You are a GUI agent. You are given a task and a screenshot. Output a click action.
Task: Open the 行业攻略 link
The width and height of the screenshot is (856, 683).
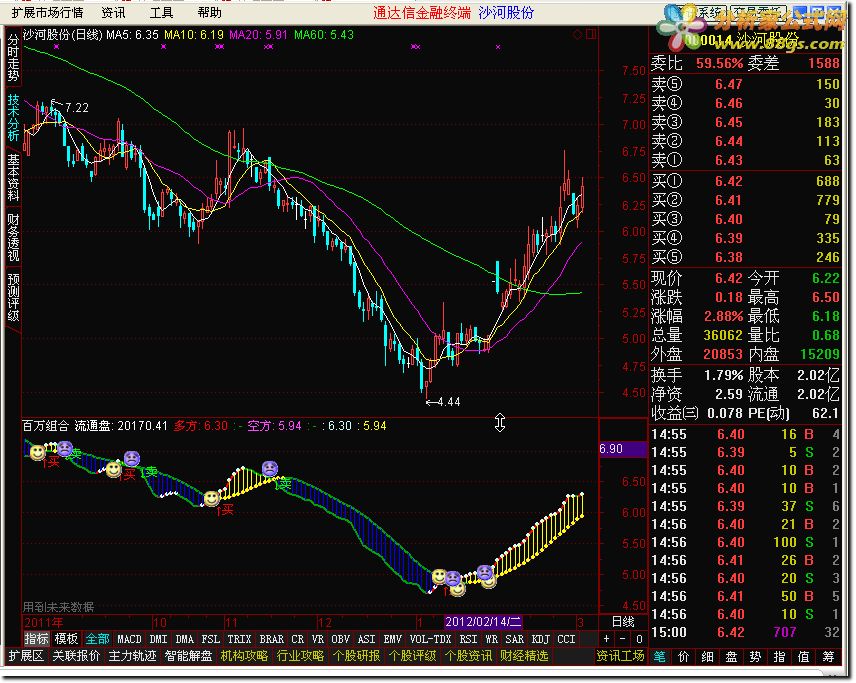tap(300, 656)
